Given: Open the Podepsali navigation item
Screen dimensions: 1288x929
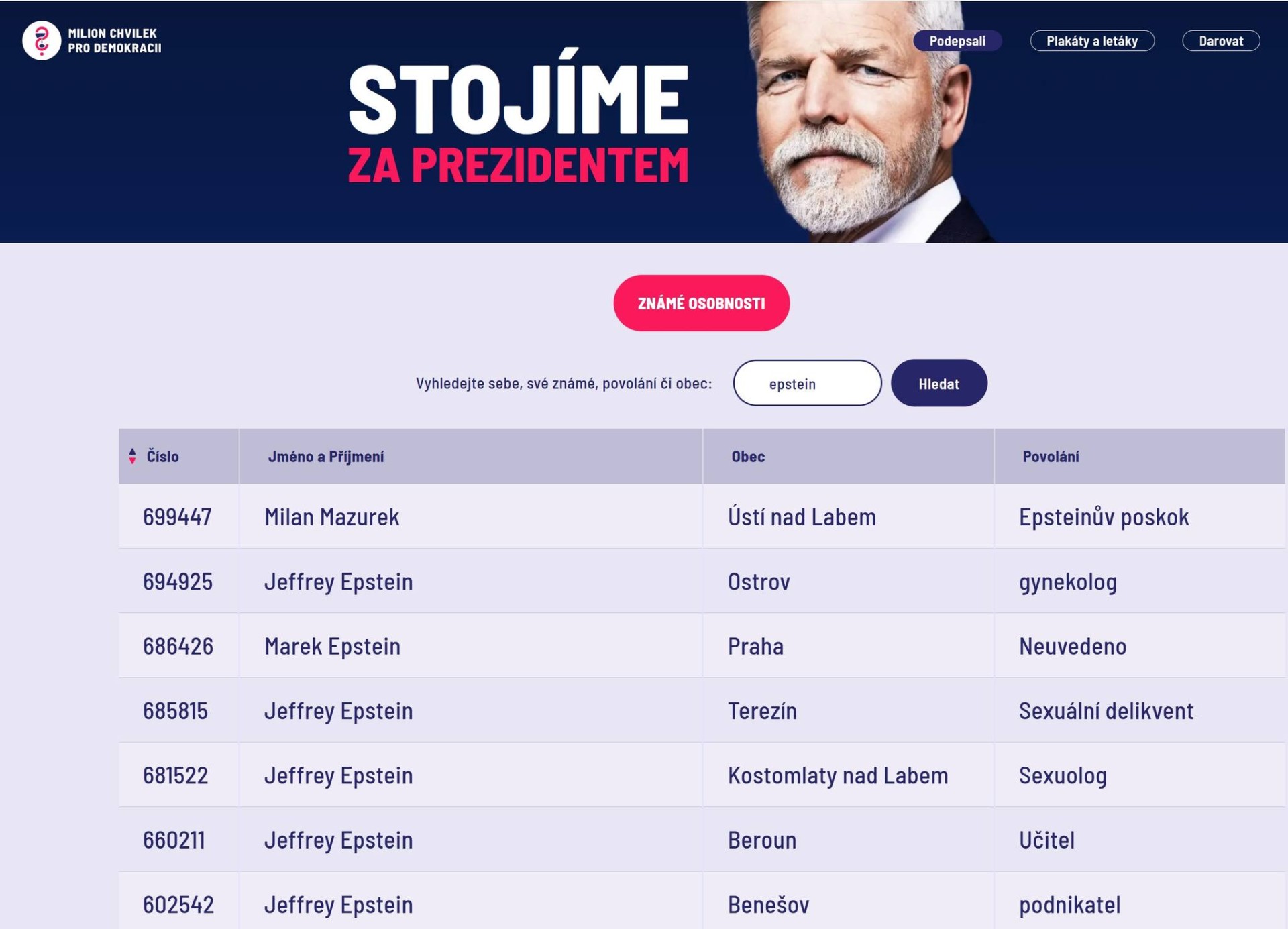Looking at the screenshot, I should pyautogui.click(x=959, y=41).
